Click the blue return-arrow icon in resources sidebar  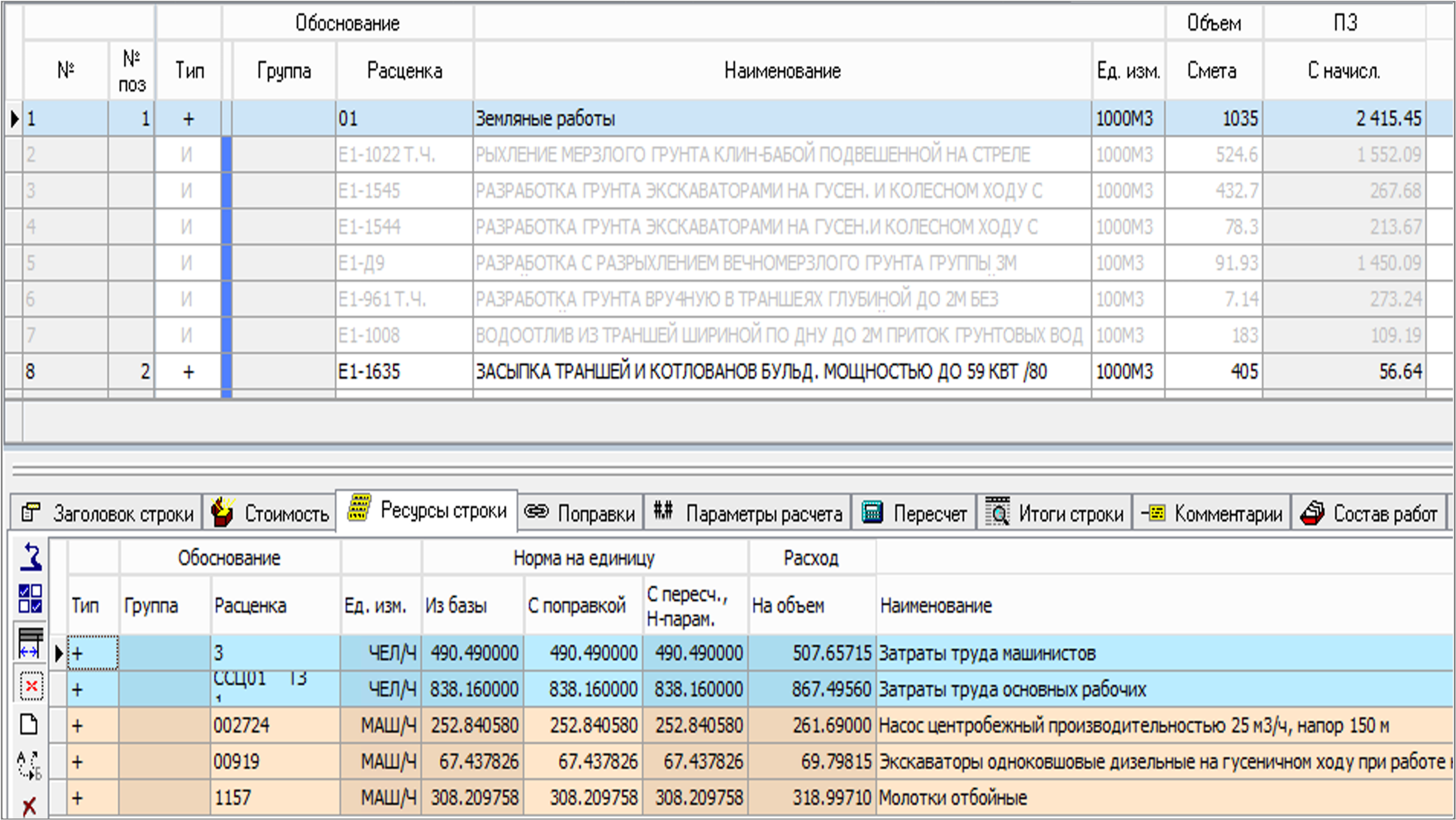click(x=30, y=557)
